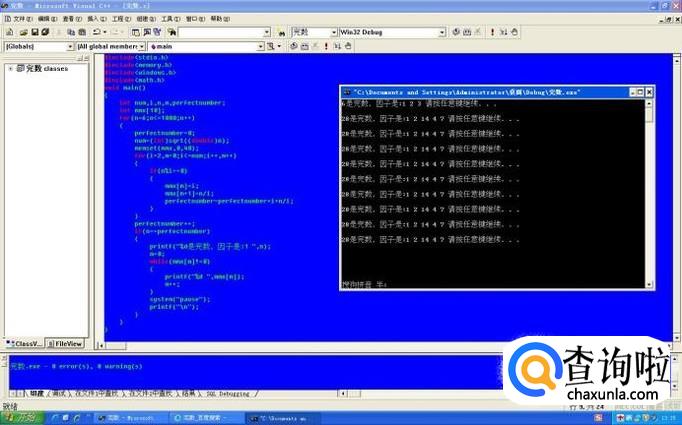Click the Save floppy disk icon
The height and width of the screenshot is (425, 682).
pyautogui.click(x=34, y=32)
